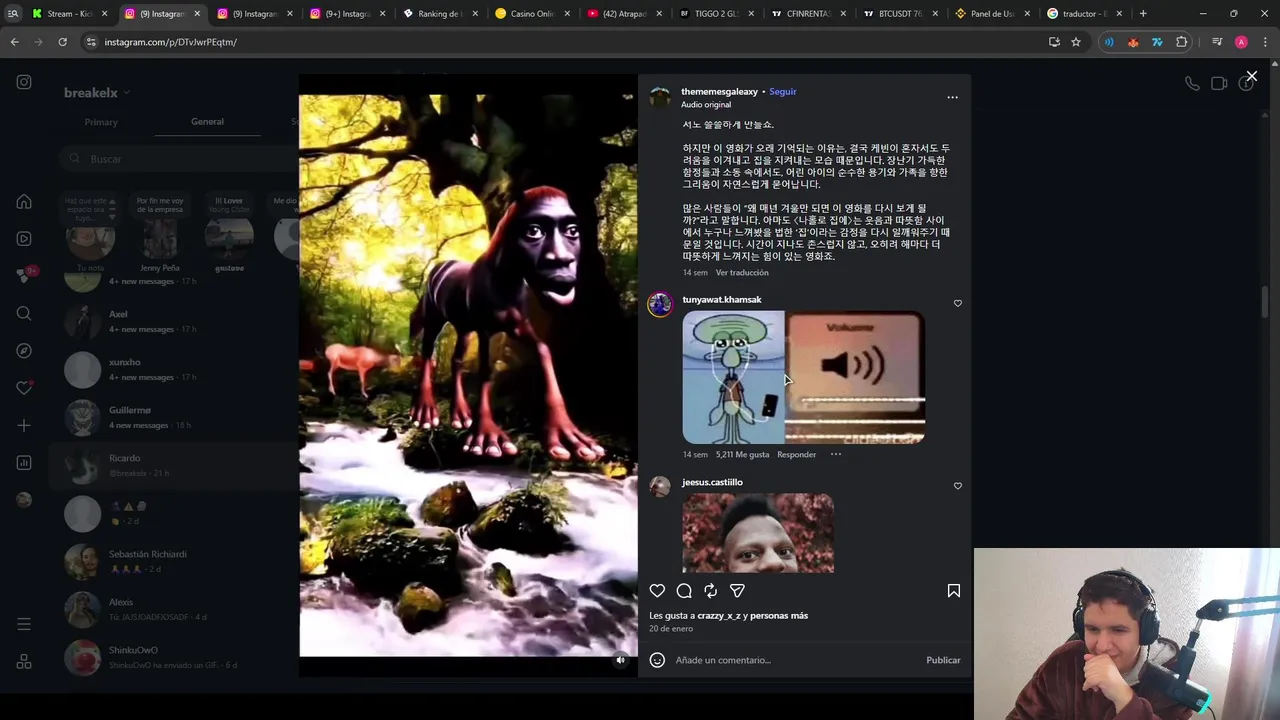Open the hamburger More menu in sidebar
1280x720 pixels.
click(x=24, y=624)
